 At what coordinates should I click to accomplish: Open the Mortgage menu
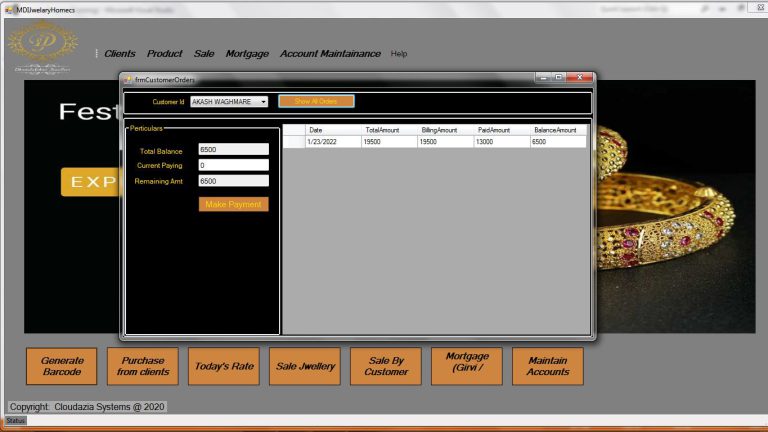point(247,54)
